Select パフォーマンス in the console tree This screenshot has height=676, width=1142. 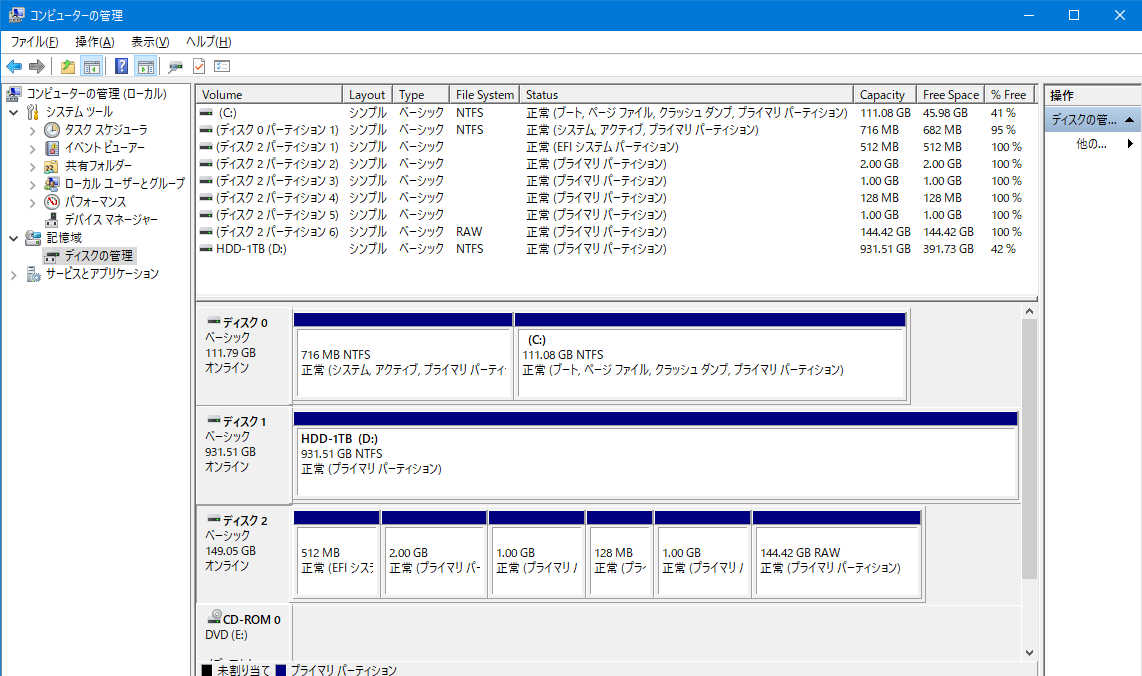click(x=95, y=202)
